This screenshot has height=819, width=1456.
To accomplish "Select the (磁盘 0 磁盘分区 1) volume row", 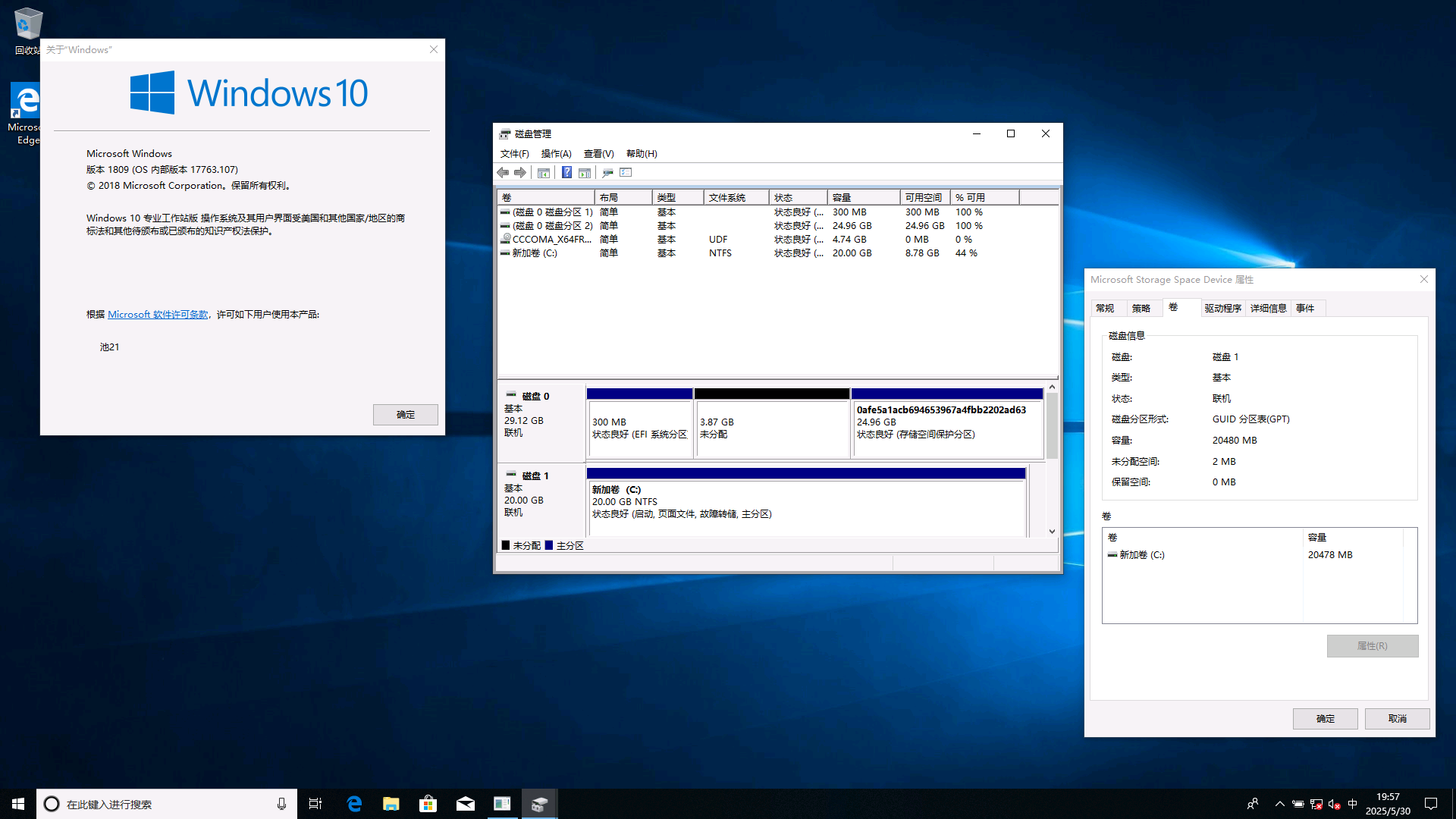I will (x=777, y=212).
